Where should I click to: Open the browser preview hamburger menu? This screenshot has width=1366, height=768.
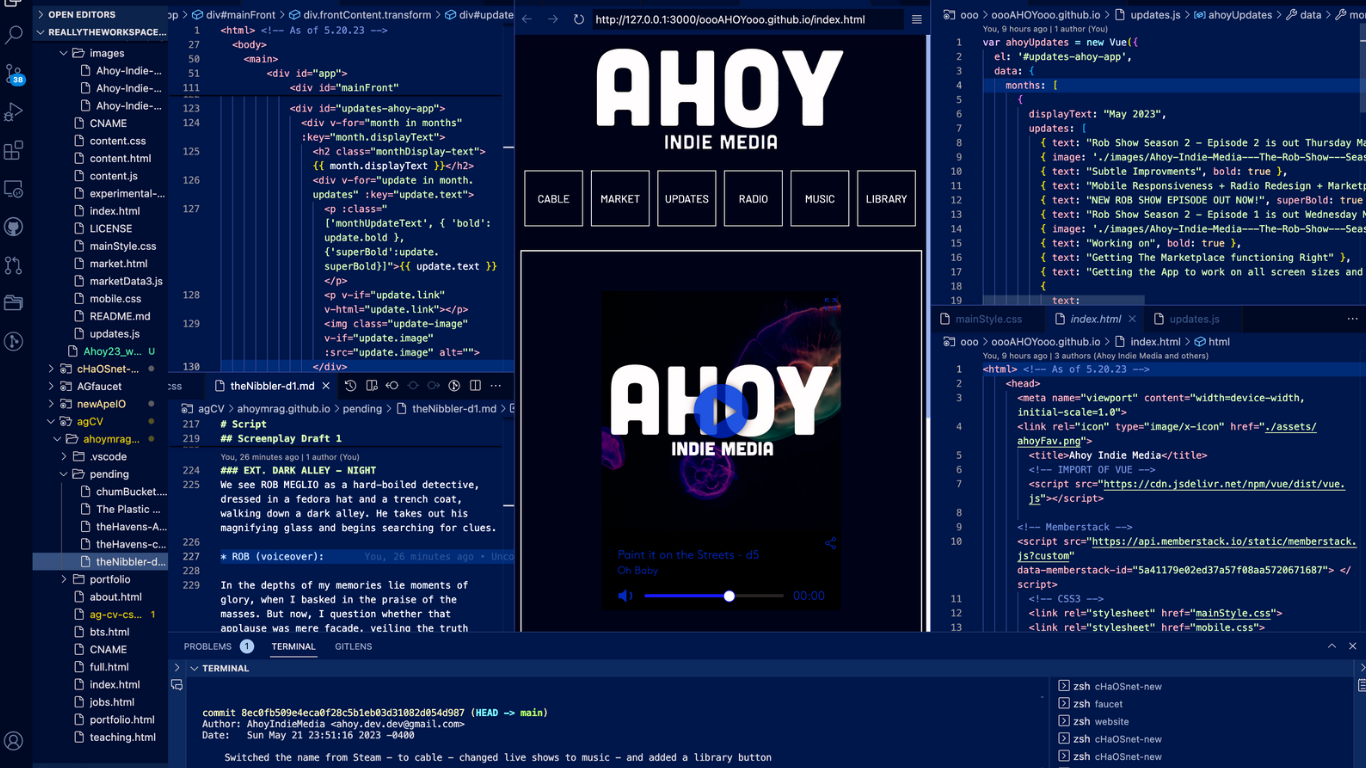916,19
